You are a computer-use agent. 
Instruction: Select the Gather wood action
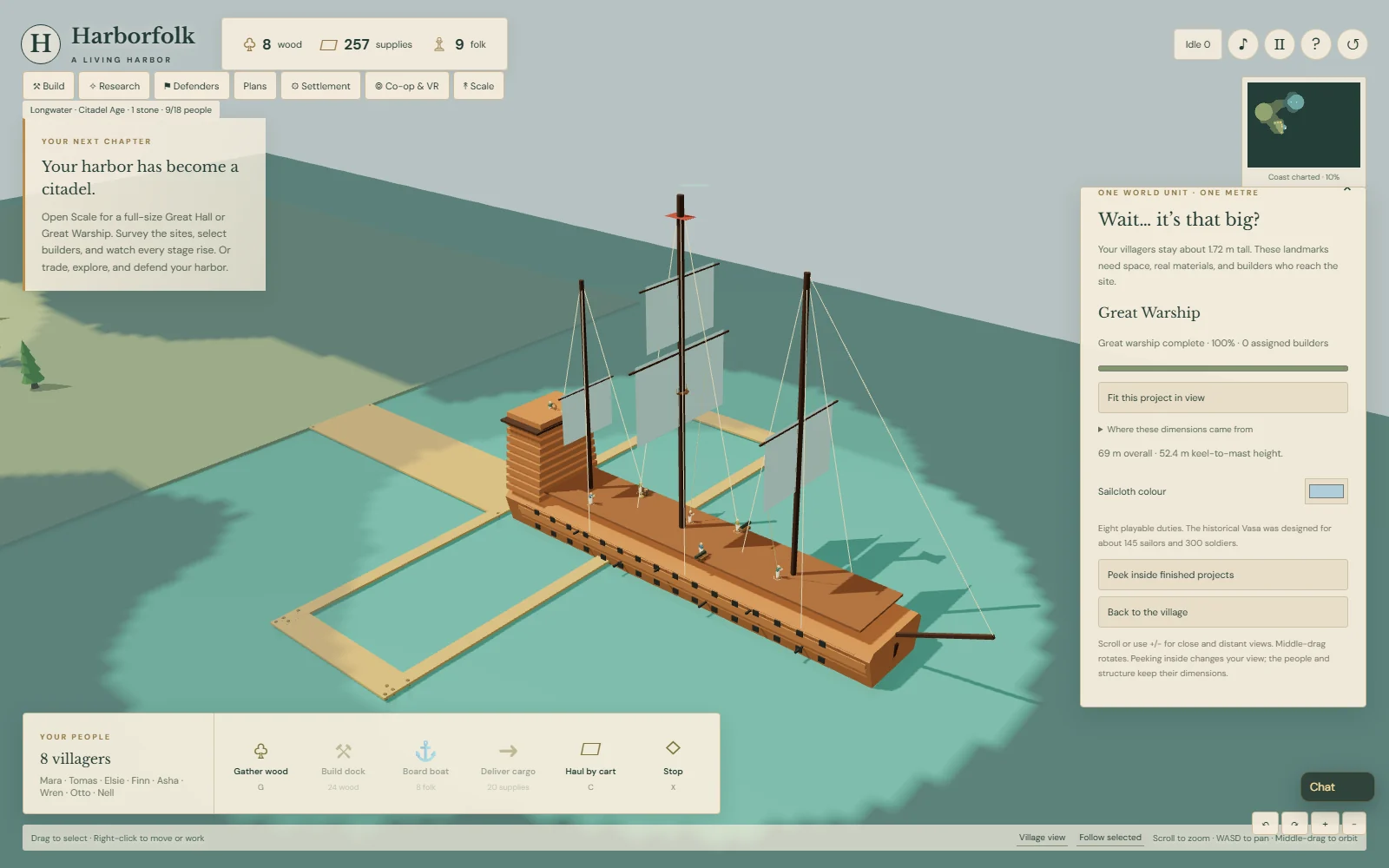tap(260, 765)
